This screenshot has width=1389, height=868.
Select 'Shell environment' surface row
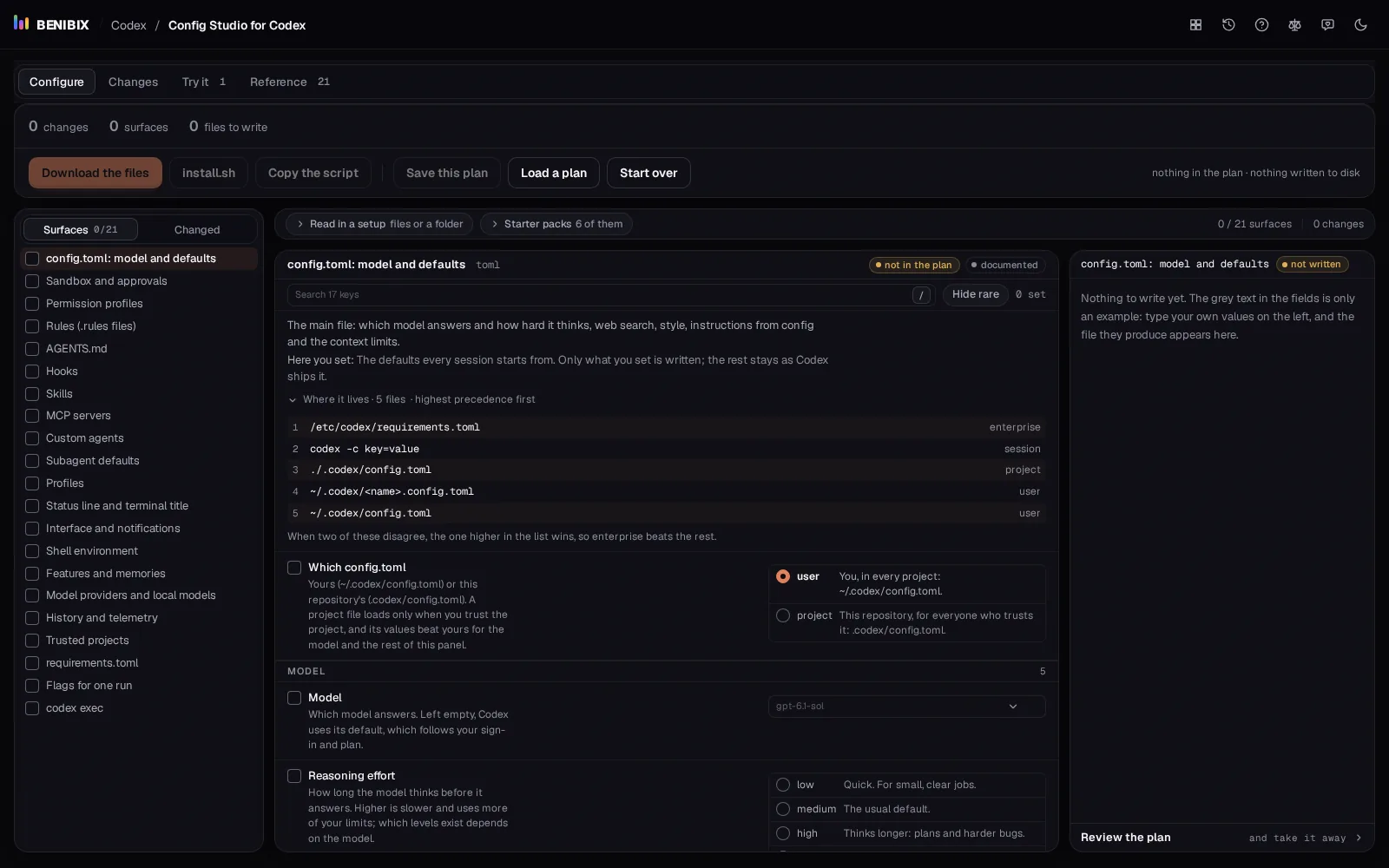click(x=139, y=551)
